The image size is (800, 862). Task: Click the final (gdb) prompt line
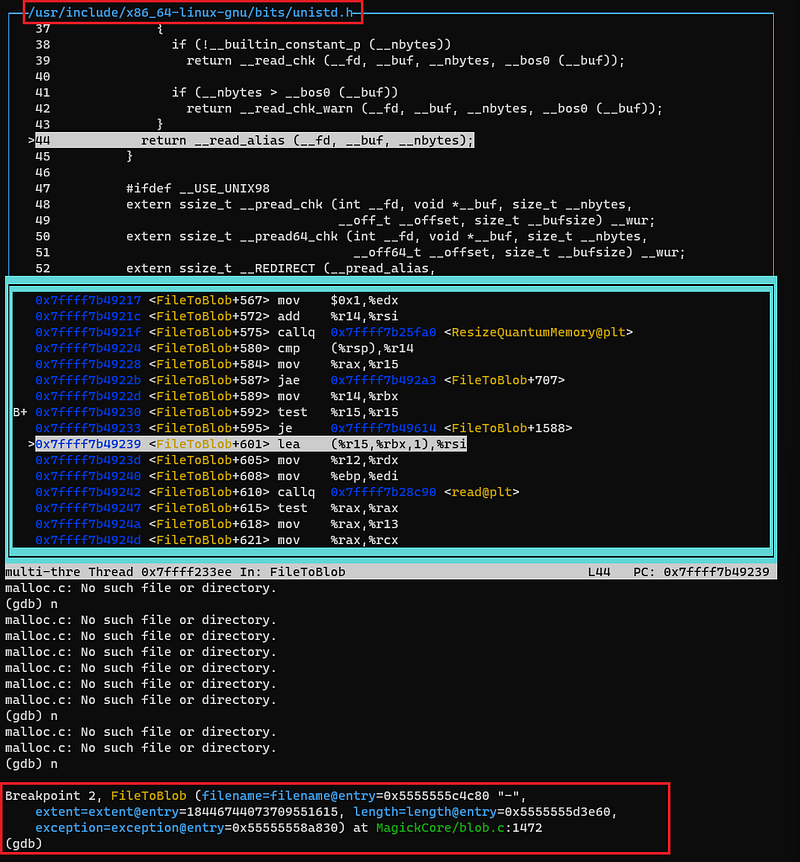24,844
